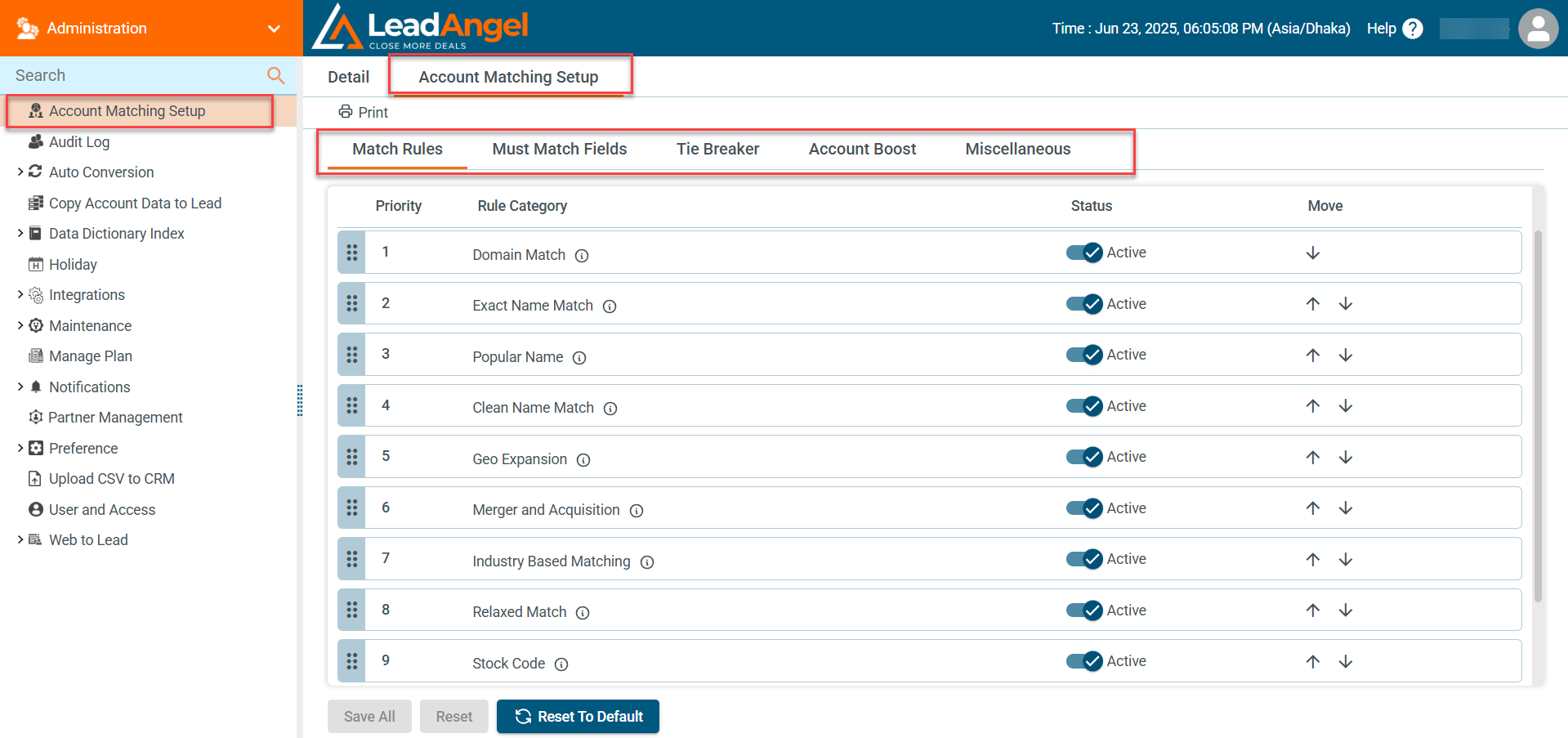Expand Integrations in sidebar
This screenshot has height=738, width=1568.
coord(20,294)
